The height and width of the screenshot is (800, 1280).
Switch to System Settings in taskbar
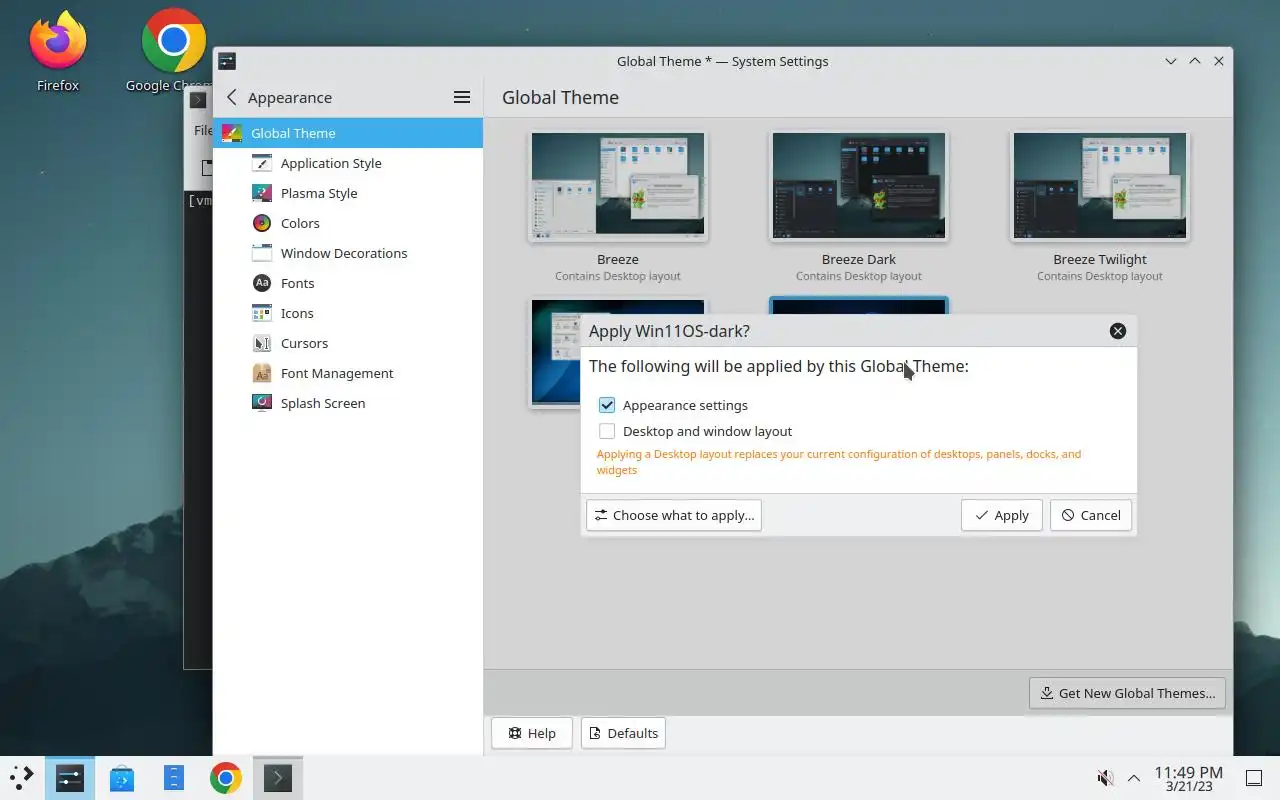[70, 777]
